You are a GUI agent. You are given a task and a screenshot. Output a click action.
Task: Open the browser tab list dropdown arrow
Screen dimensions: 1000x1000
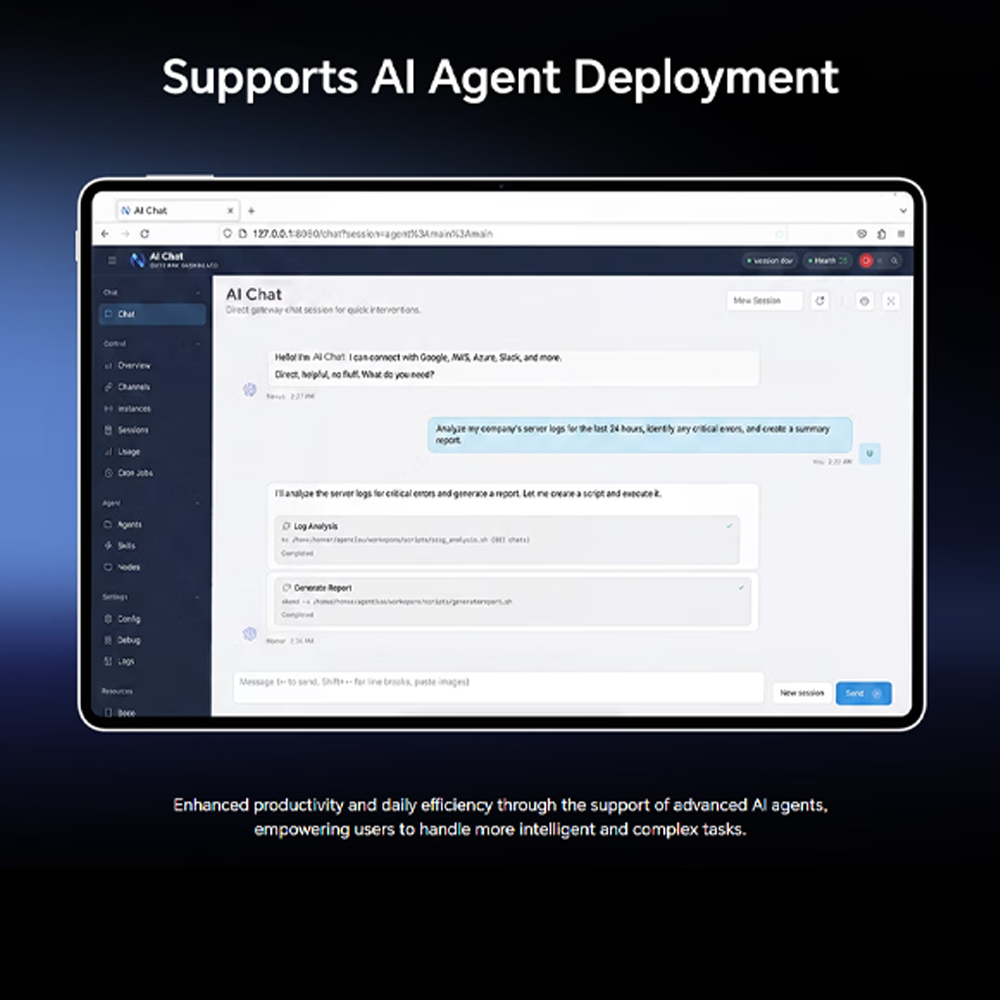click(x=903, y=210)
